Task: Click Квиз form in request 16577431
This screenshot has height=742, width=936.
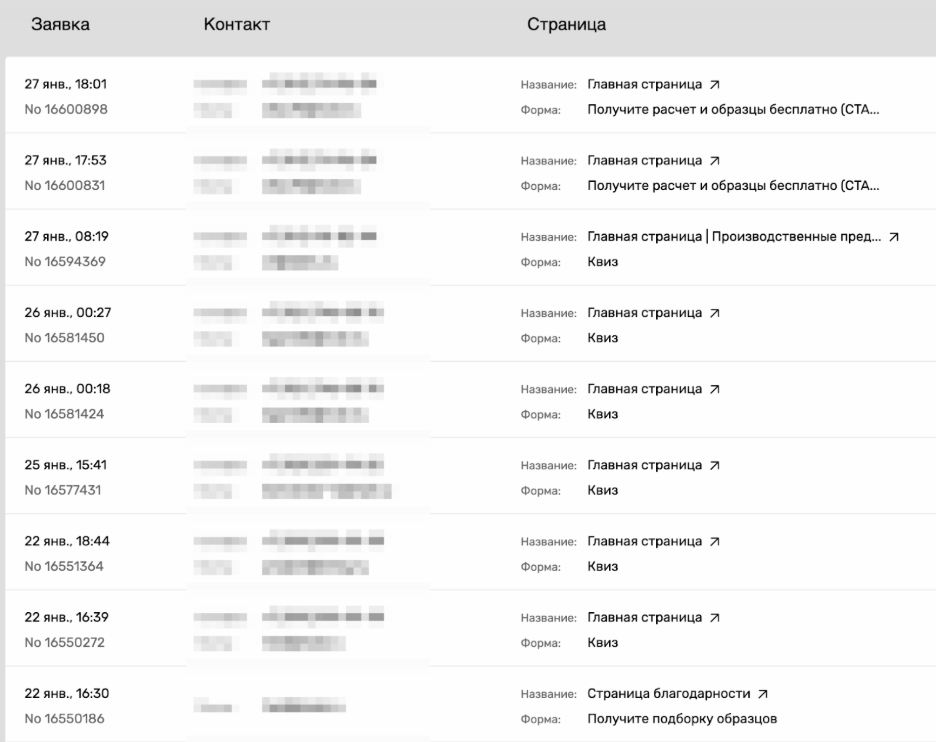Action: [602, 490]
